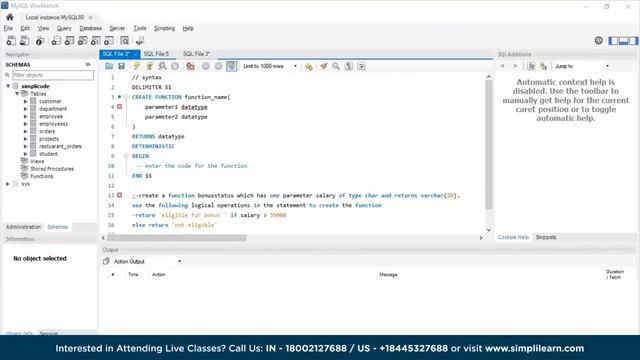Click the editor horizontal scrollbar
This screenshot has height=360, width=640.
(177, 238)
